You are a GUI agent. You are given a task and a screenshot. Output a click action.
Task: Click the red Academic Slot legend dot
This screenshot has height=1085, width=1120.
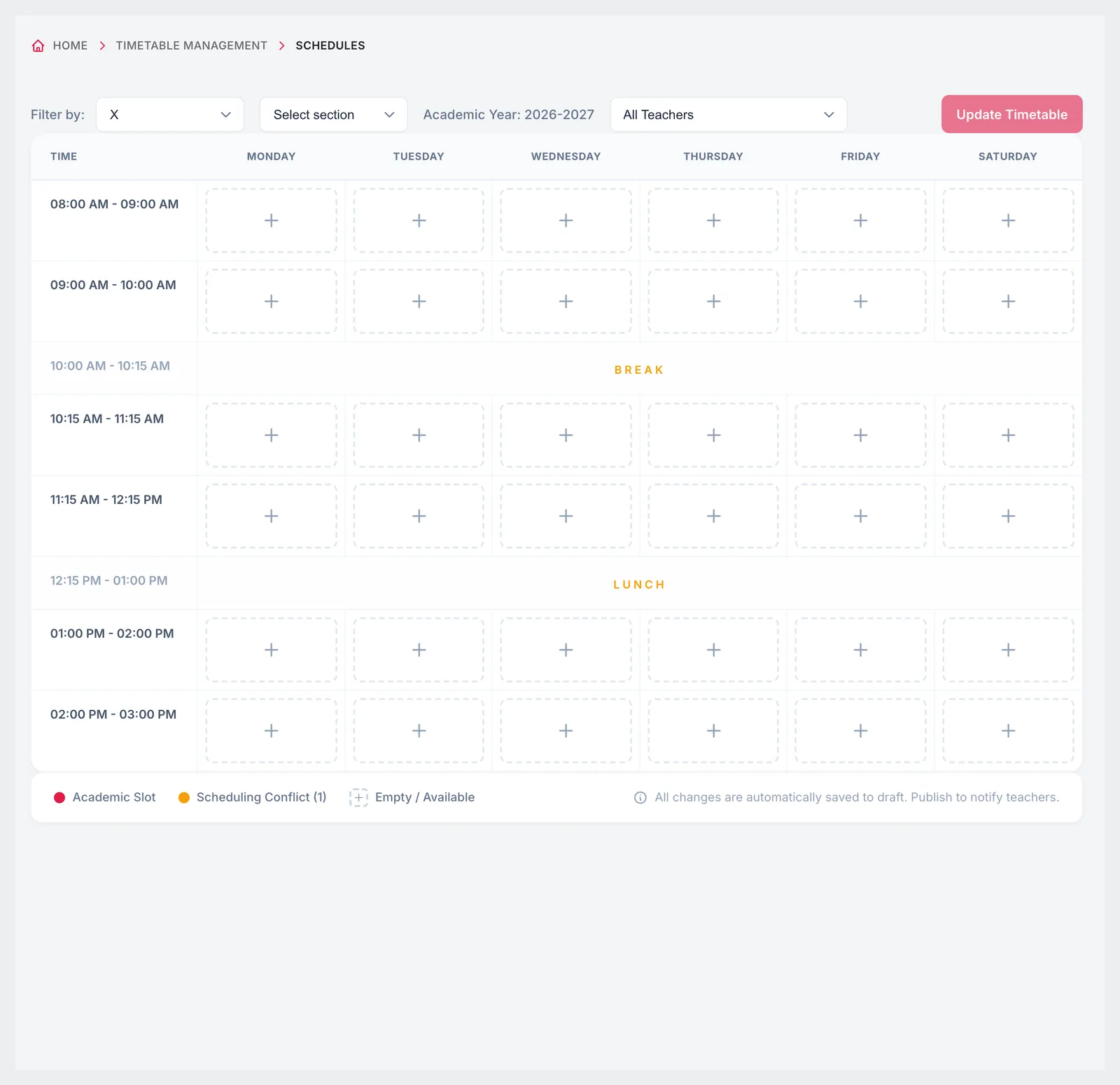click(59, 797)
